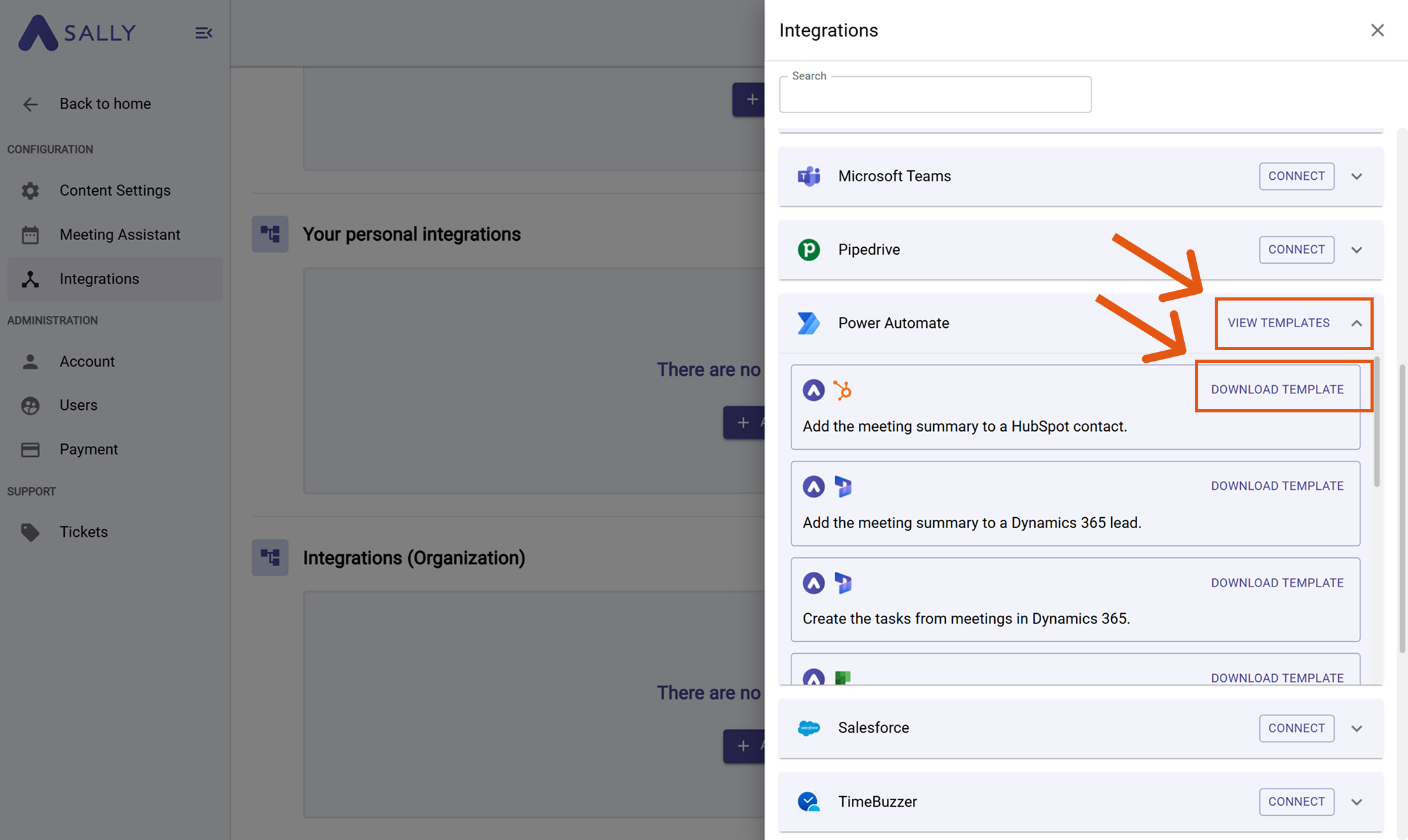This screenshot has width=1408, height=840.
Task: Click 'Add the meeting summary to a HubSpot contact.'
Action: click(964, 426)
